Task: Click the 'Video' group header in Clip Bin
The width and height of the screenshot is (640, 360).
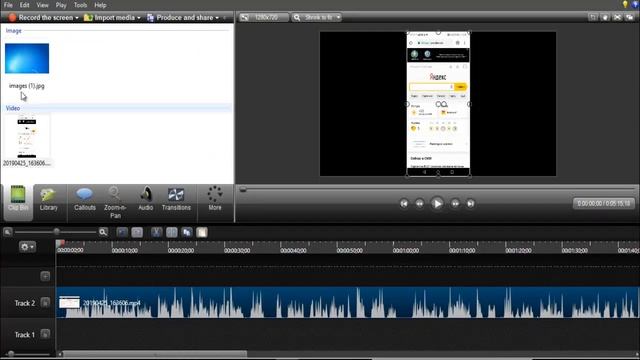Action: click(13, 108)
